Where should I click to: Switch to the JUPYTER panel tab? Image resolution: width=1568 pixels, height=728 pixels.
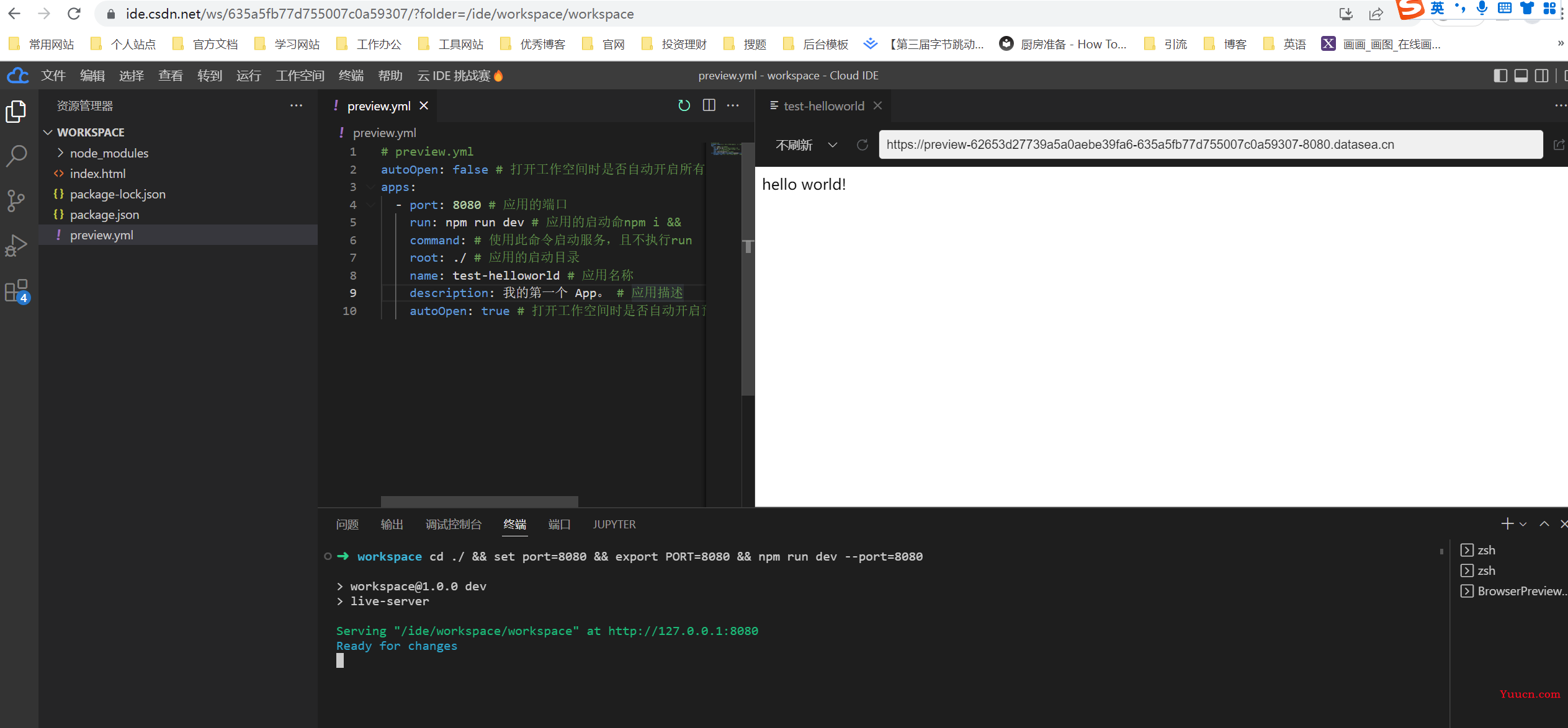(614, 524)
